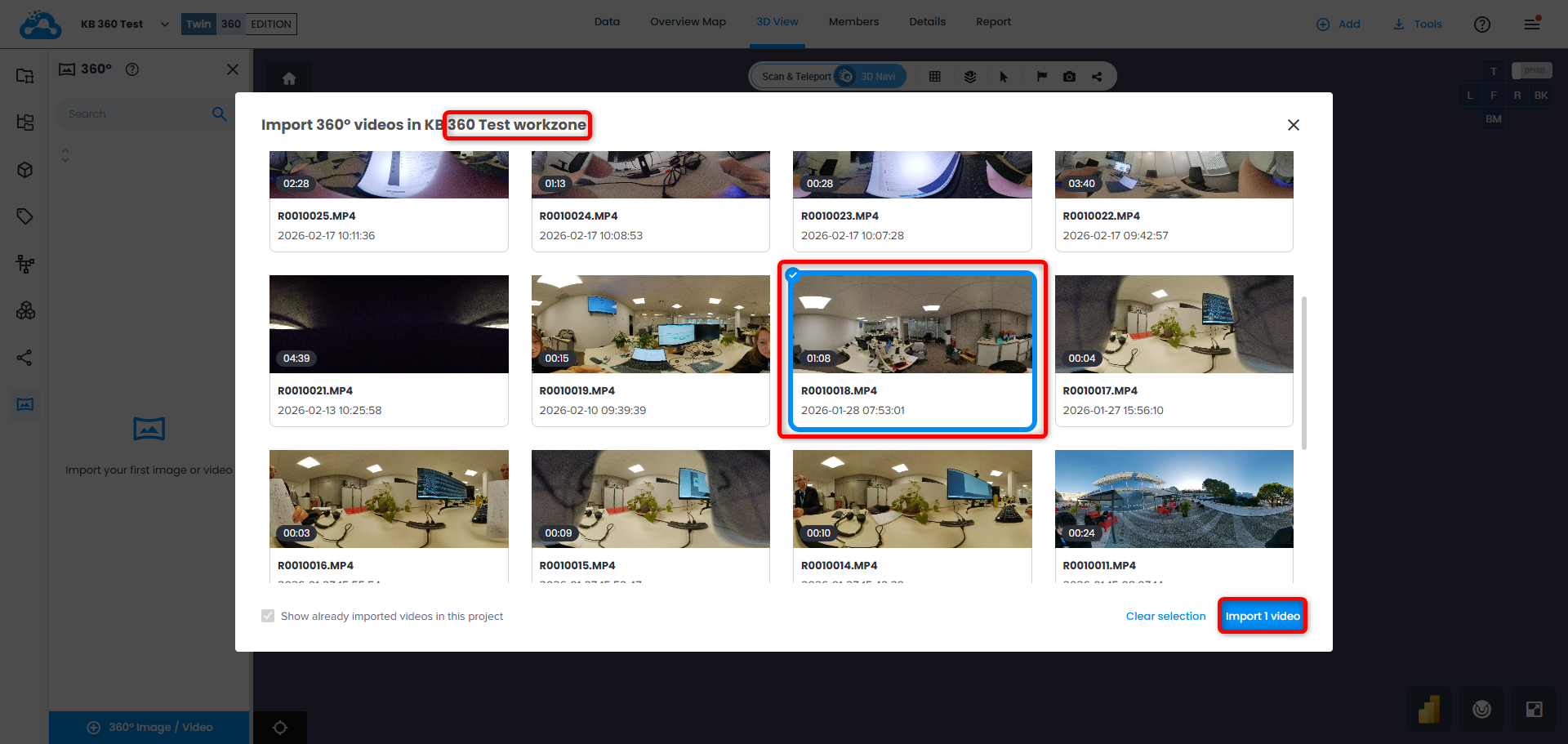This screenshot has width=1568, height=744.
Task: Click the flag annotation tool
Action: coord(1042,77)
